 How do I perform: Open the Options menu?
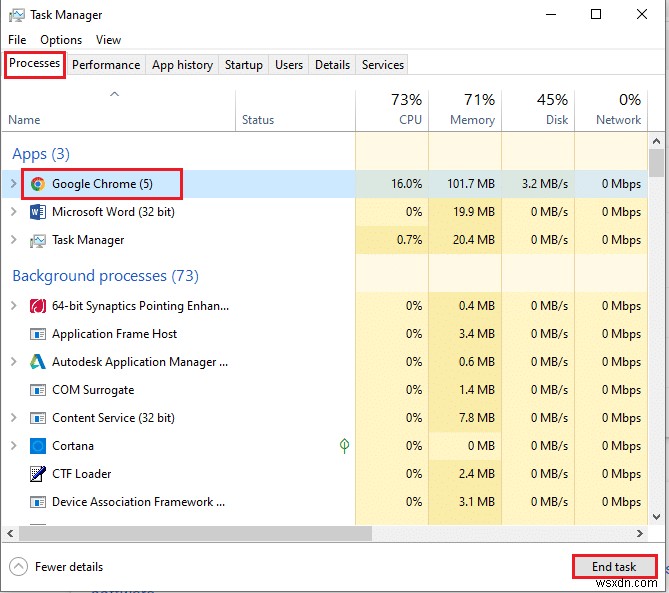61,40
